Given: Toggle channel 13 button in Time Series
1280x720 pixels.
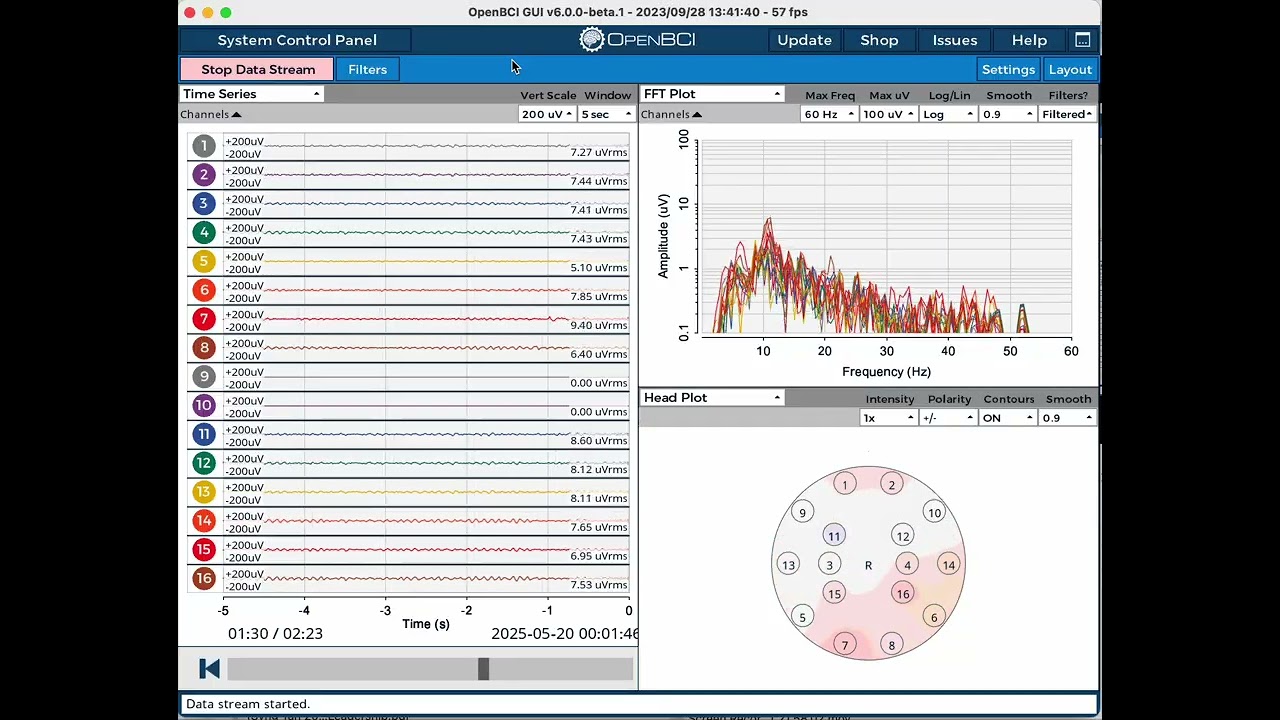Looking at the screenshot, I should 204,492.
